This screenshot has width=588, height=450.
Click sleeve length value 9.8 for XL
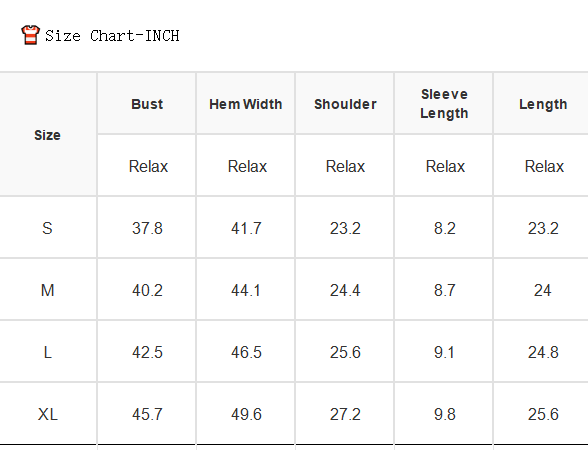(445, 414)
